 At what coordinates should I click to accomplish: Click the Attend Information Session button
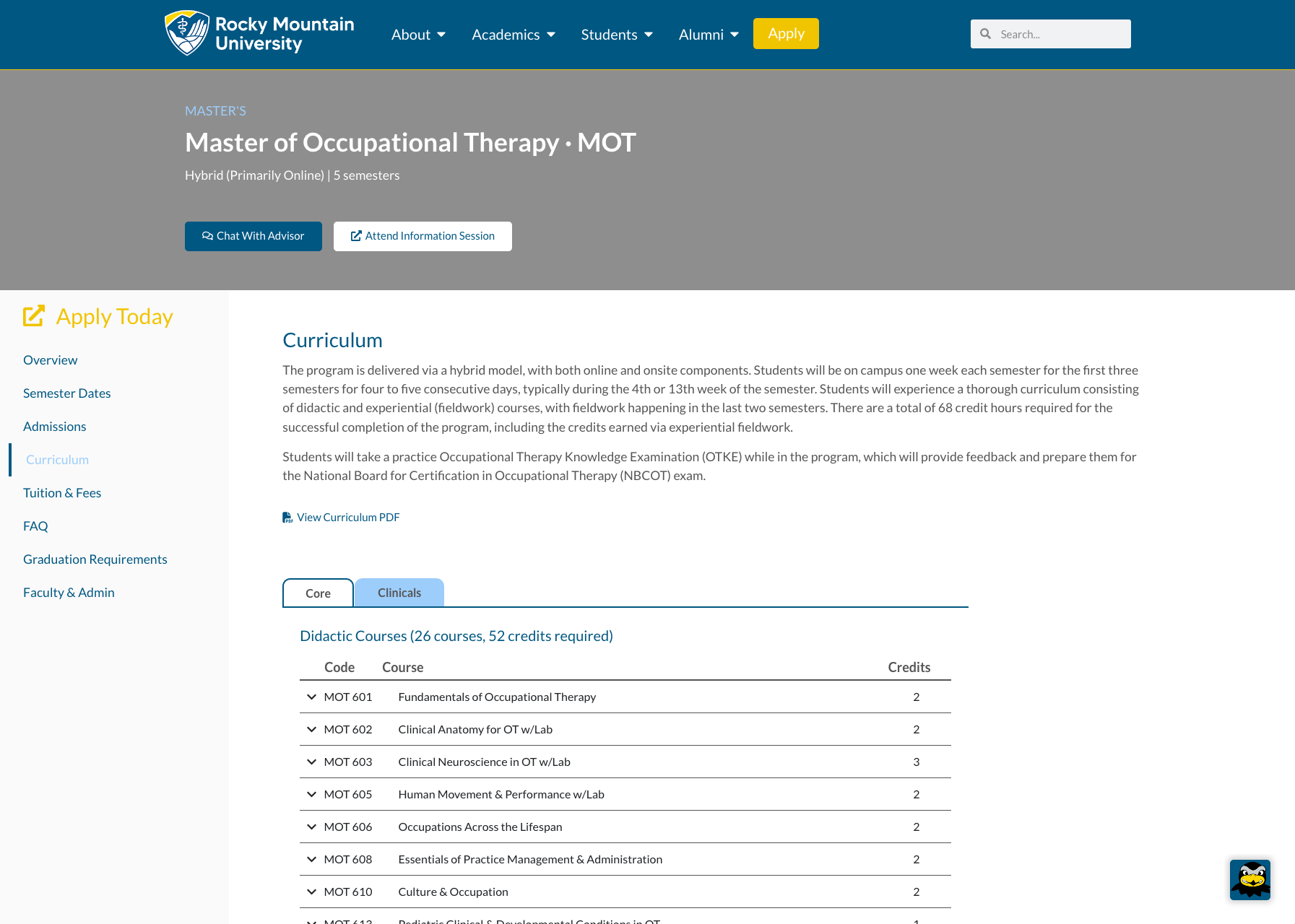coord(423,236)
